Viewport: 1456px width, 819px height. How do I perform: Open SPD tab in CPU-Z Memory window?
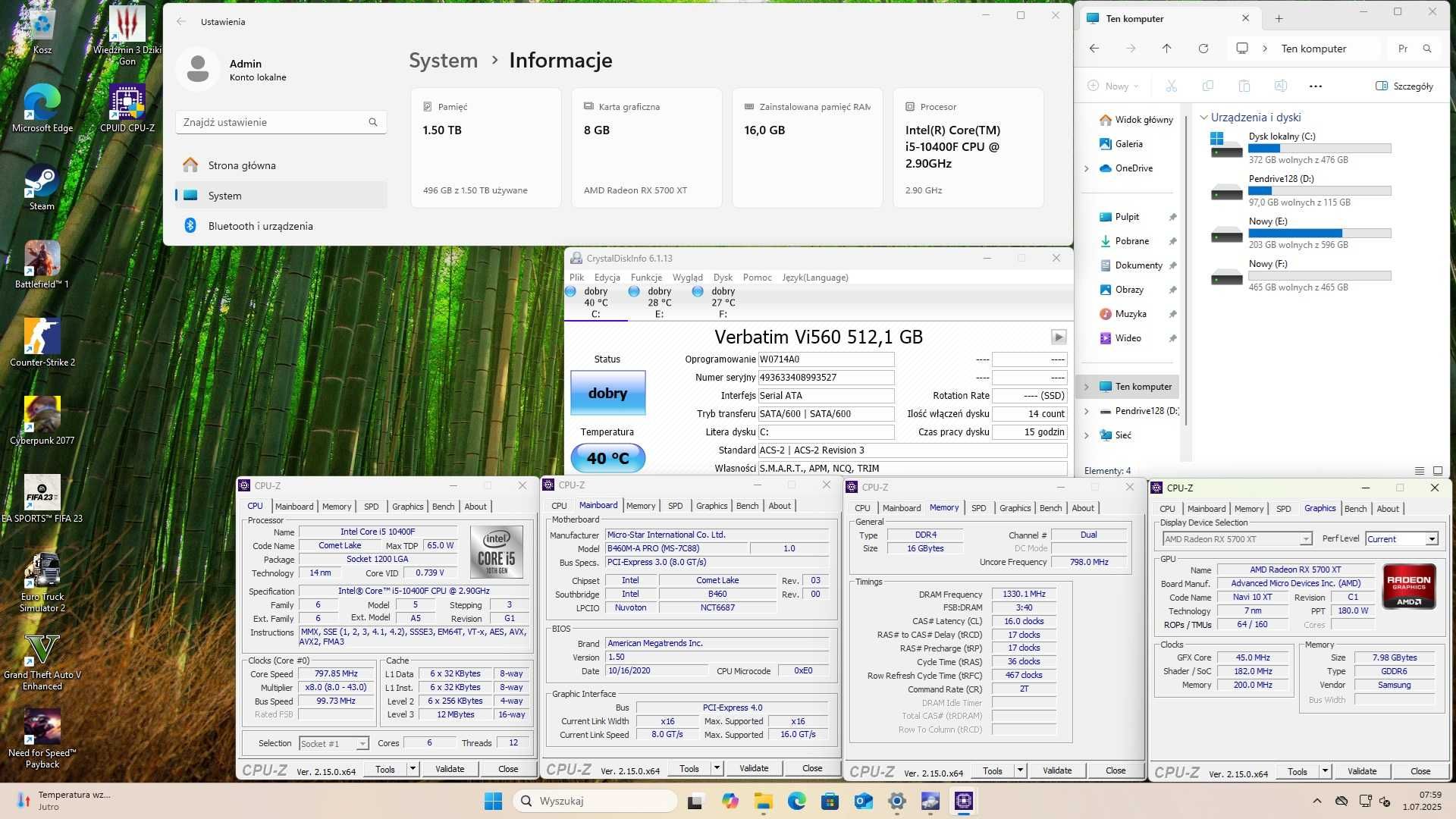979,508
